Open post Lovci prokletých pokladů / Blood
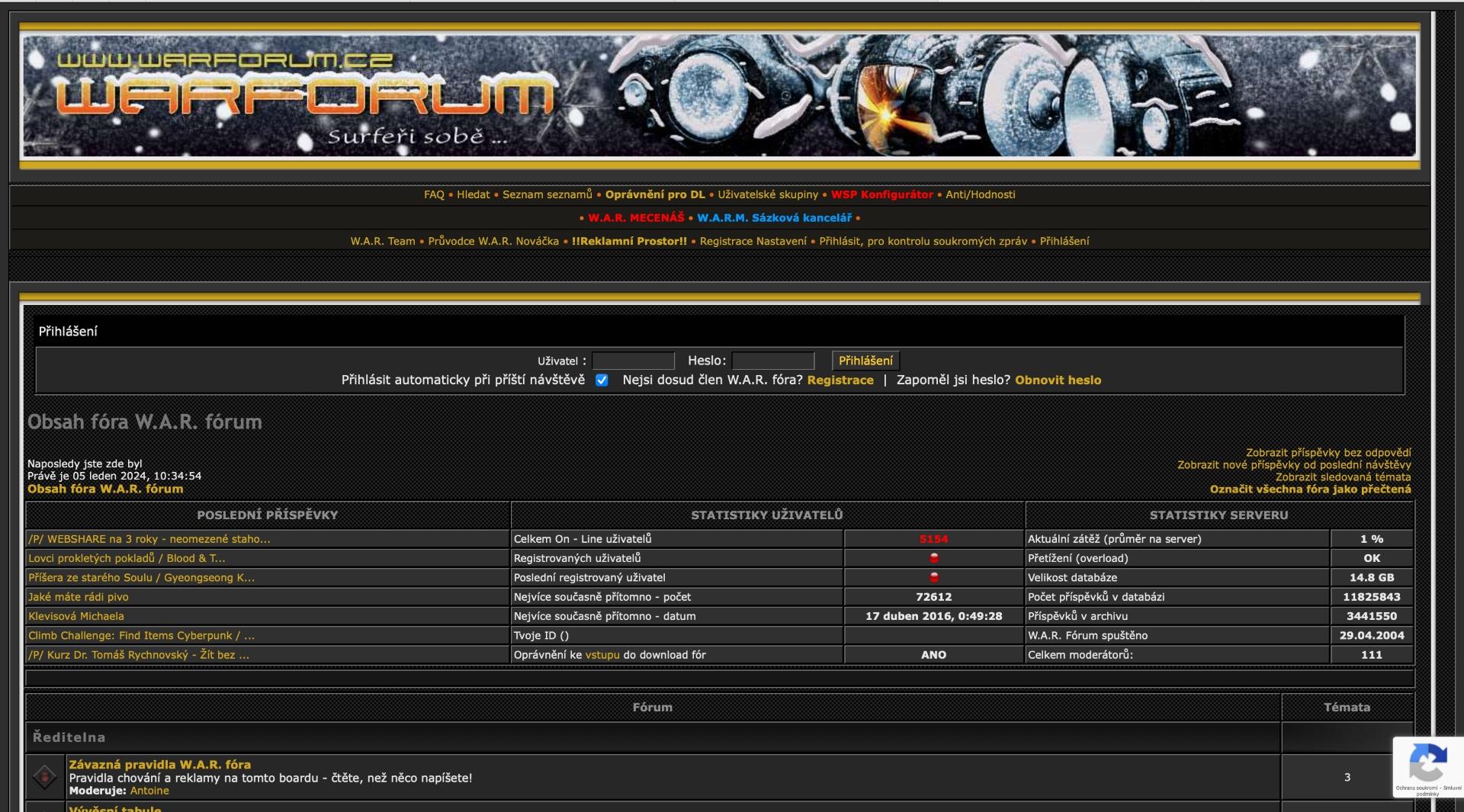 click(x=127, y=558)
